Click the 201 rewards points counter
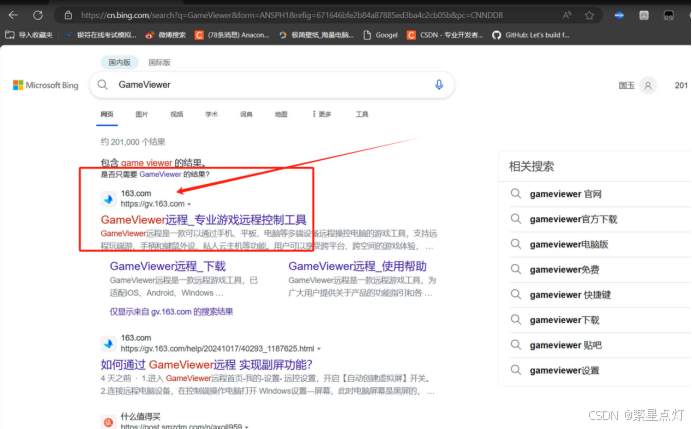The width and height of the screenshot is (692, 429). point(681,85)
